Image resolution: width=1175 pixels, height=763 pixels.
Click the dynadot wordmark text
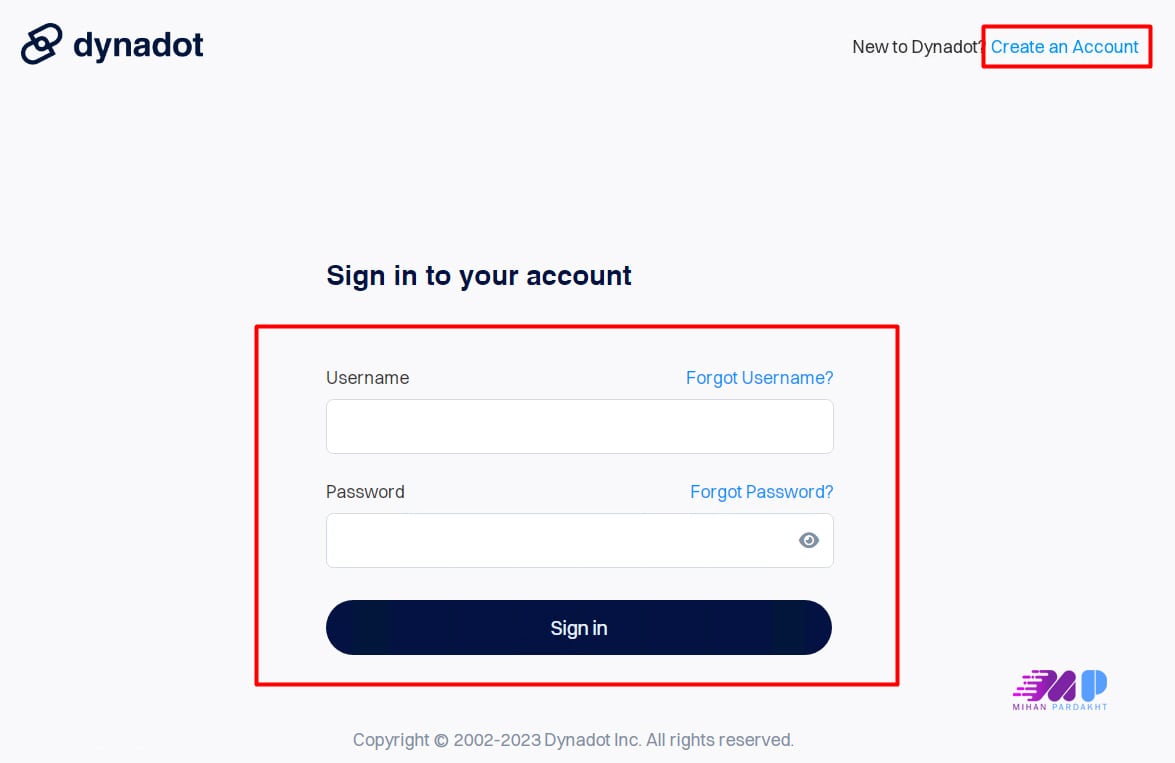point(138,45)
